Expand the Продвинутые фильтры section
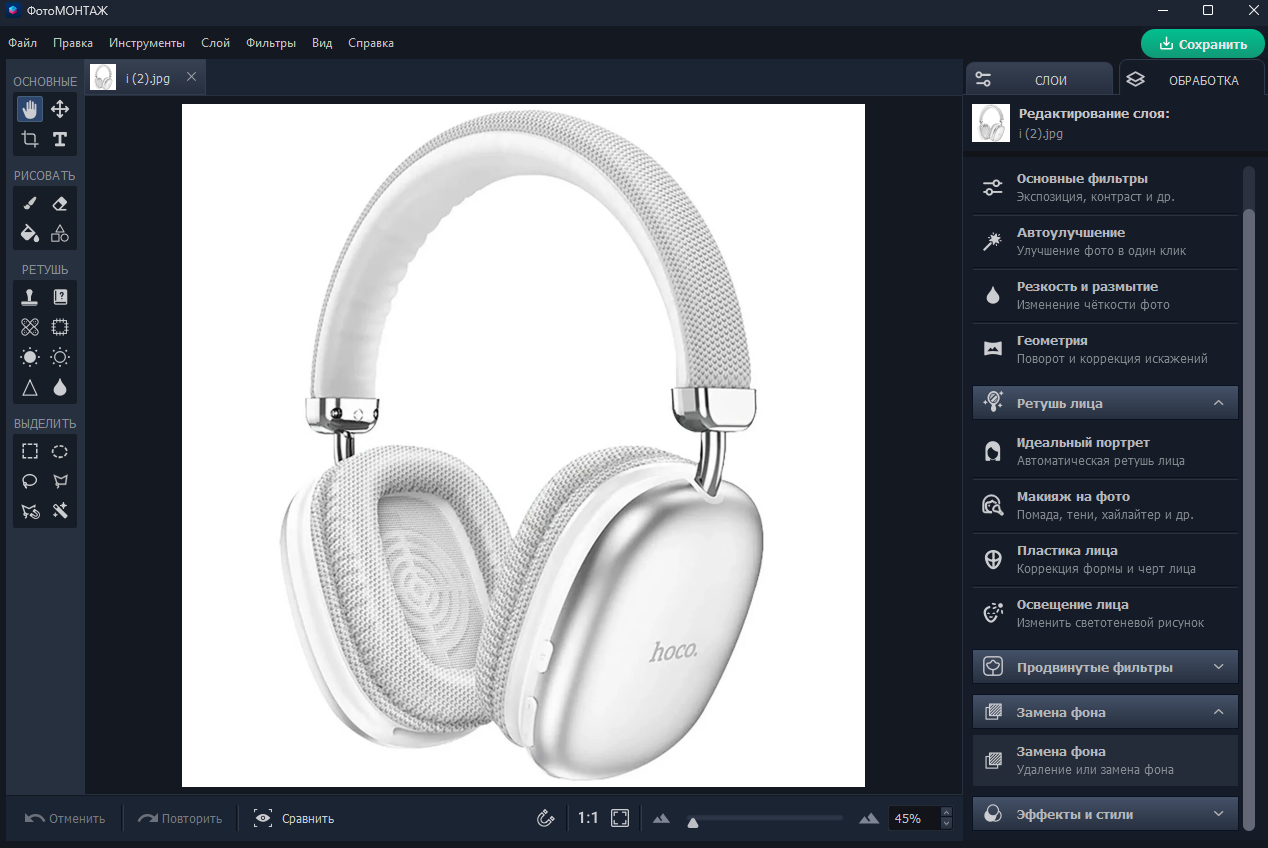The width and height of the screenshot is (1268, 848). click(x=1105, y=667)
